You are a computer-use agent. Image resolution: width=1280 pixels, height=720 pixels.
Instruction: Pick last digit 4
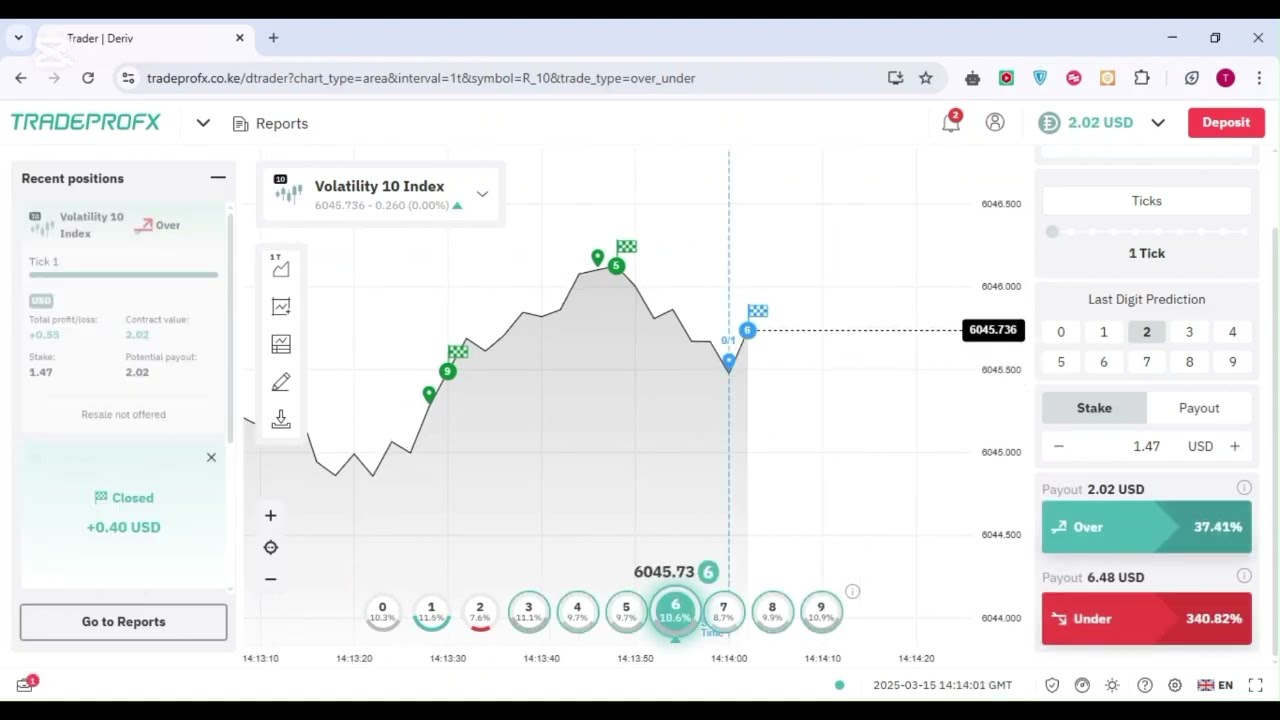(x=1232, y=332)
